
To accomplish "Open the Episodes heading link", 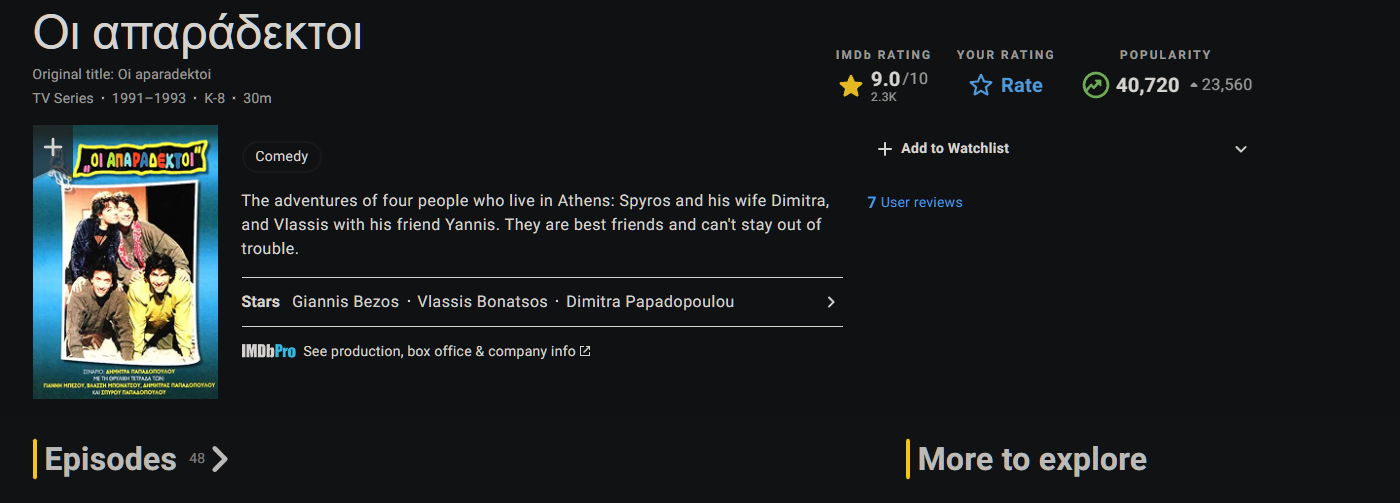I will (111, 459).
